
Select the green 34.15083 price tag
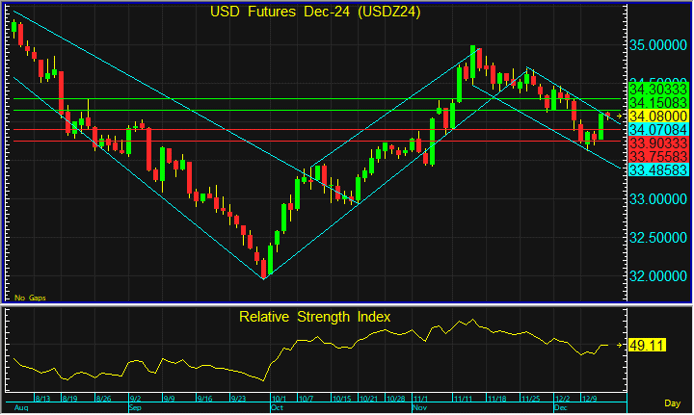(x=657, y=102)
